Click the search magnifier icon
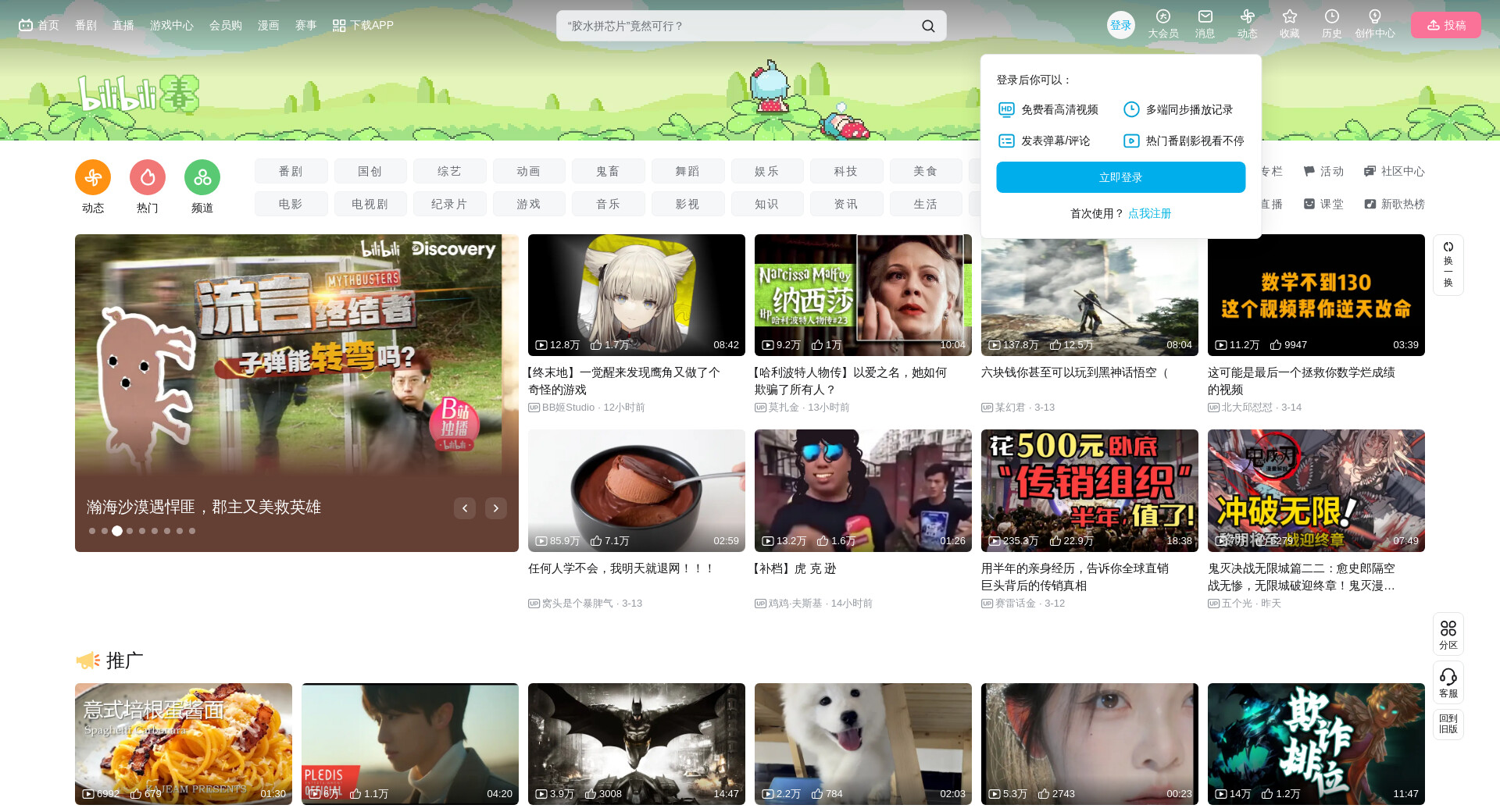 pyautogui.click(x=928, y=26)
